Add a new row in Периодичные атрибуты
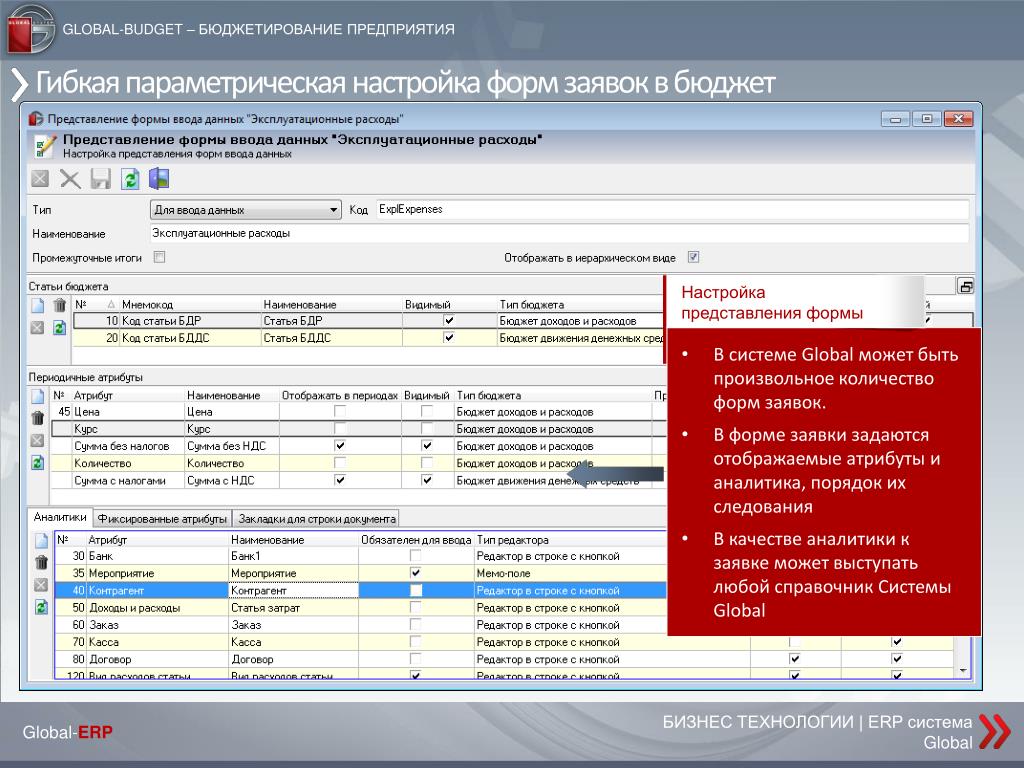 click(38, 396)
